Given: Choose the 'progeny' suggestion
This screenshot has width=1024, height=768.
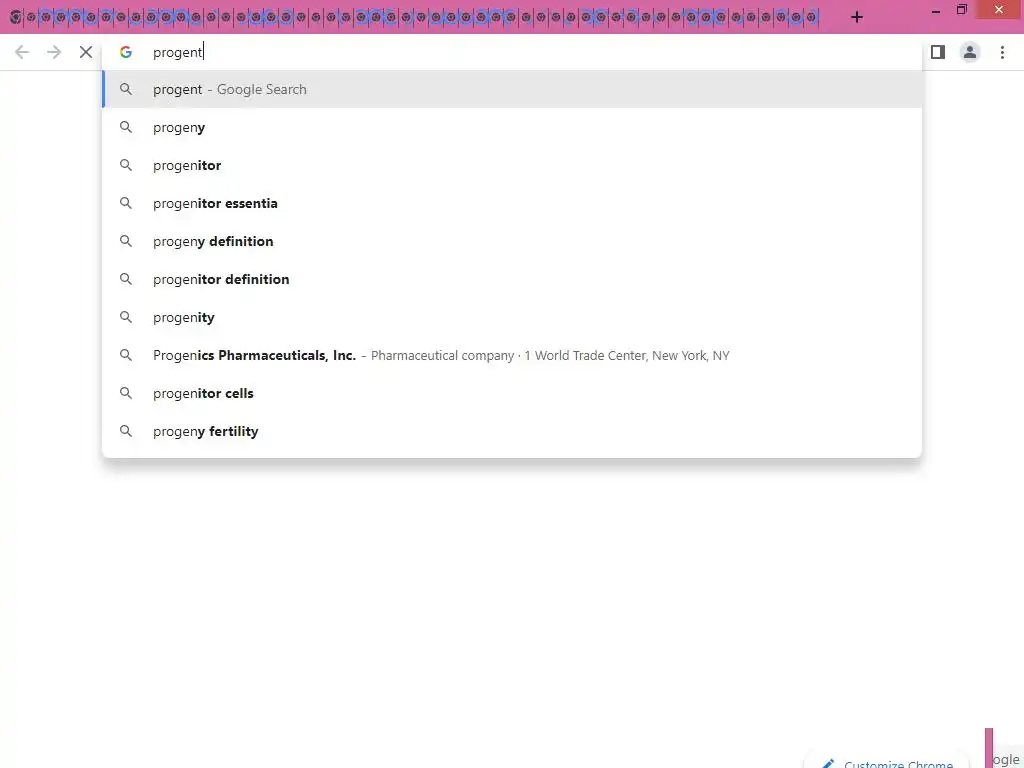Looking at the screenshot, I should [x=512, y=127].
